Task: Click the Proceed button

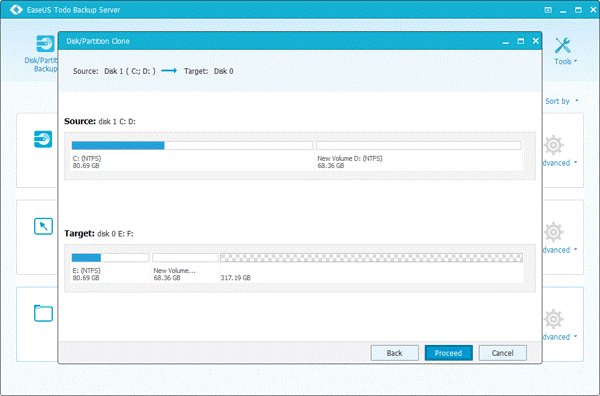Action: (x=448, y=353)
